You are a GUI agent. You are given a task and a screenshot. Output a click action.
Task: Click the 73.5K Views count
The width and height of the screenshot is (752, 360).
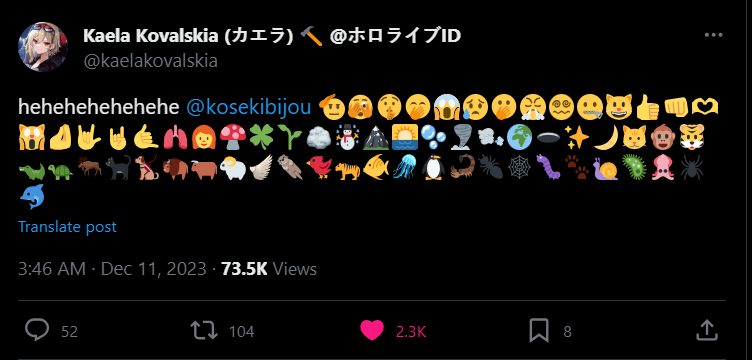269,269
